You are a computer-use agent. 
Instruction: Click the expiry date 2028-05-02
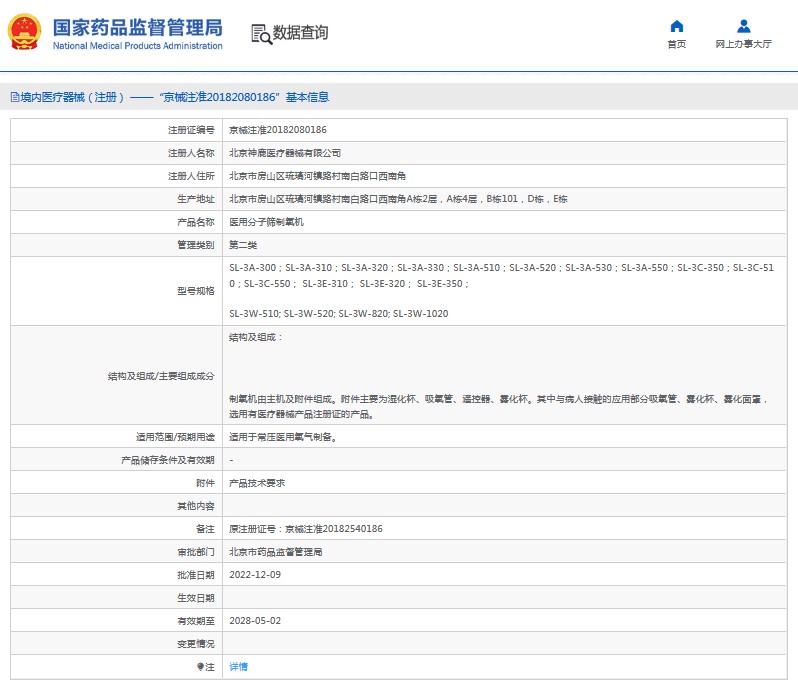pos(255,621)
